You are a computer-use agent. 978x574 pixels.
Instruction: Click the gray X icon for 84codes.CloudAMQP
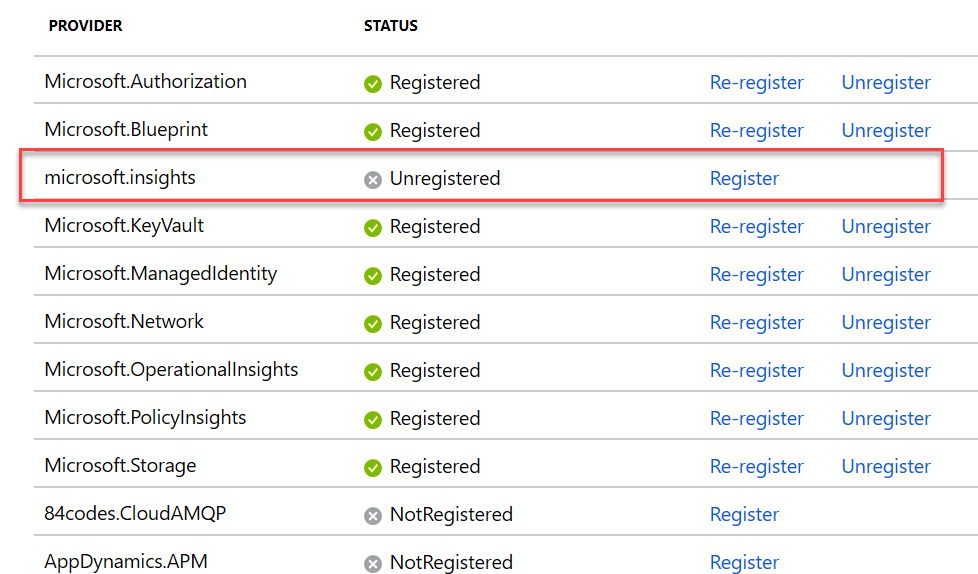click(x=373, y=515)
